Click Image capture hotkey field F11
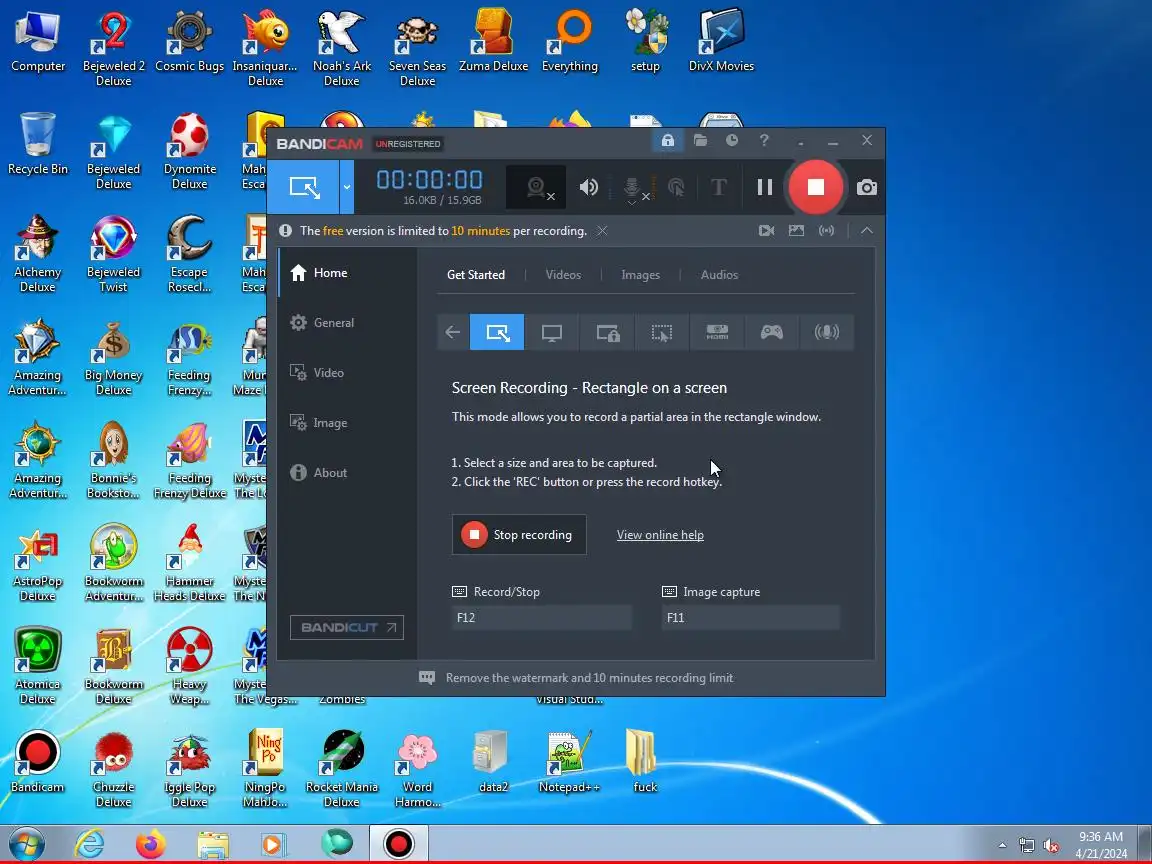1152x864 pixels. (750, 618)
